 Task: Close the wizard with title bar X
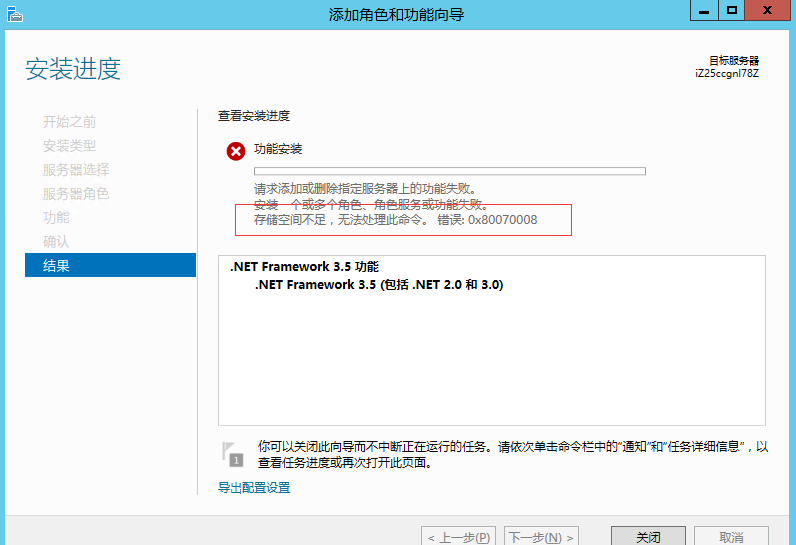(767, 10)
